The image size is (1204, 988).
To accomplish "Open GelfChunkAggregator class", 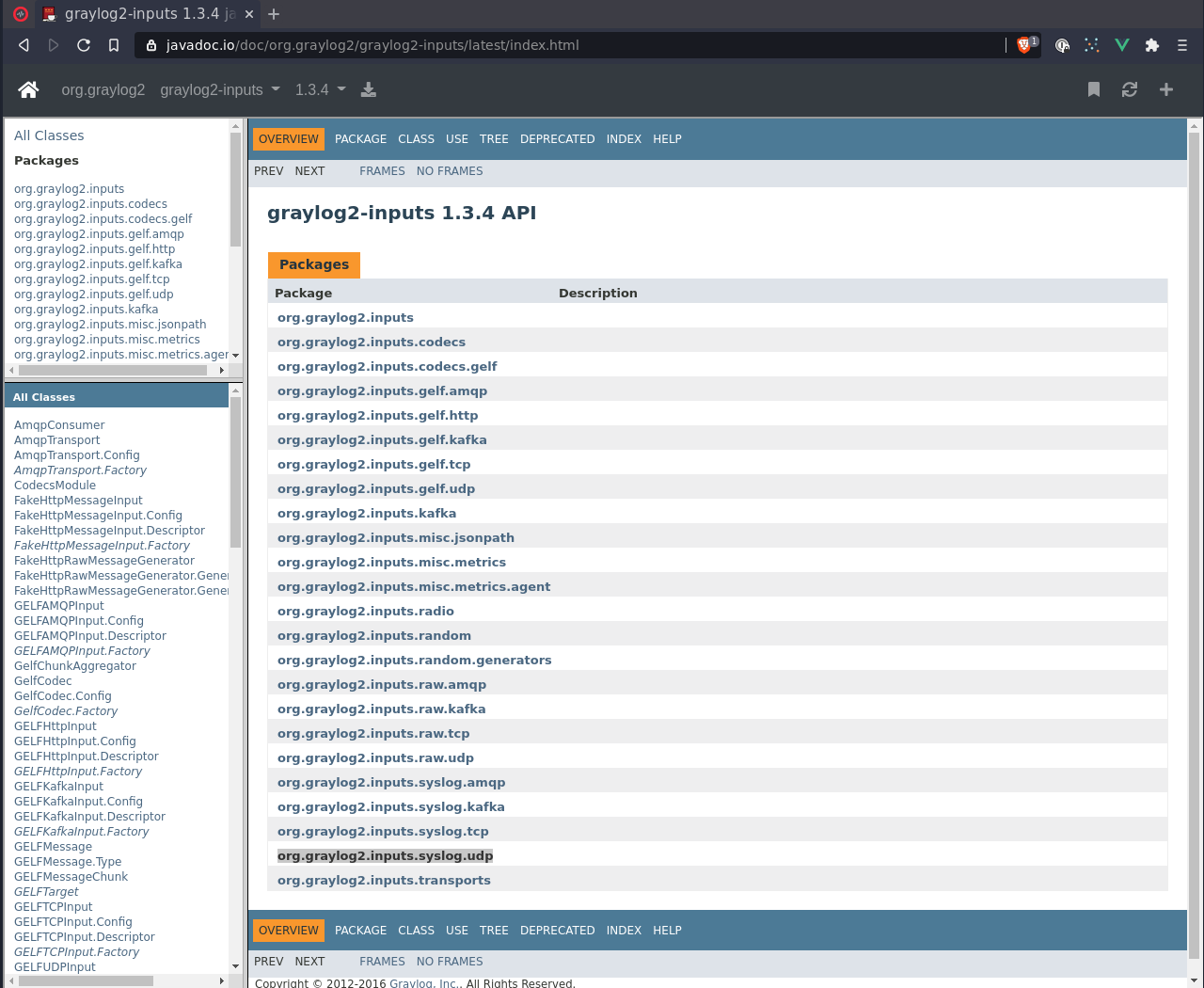I will click(x=75, y=666).
